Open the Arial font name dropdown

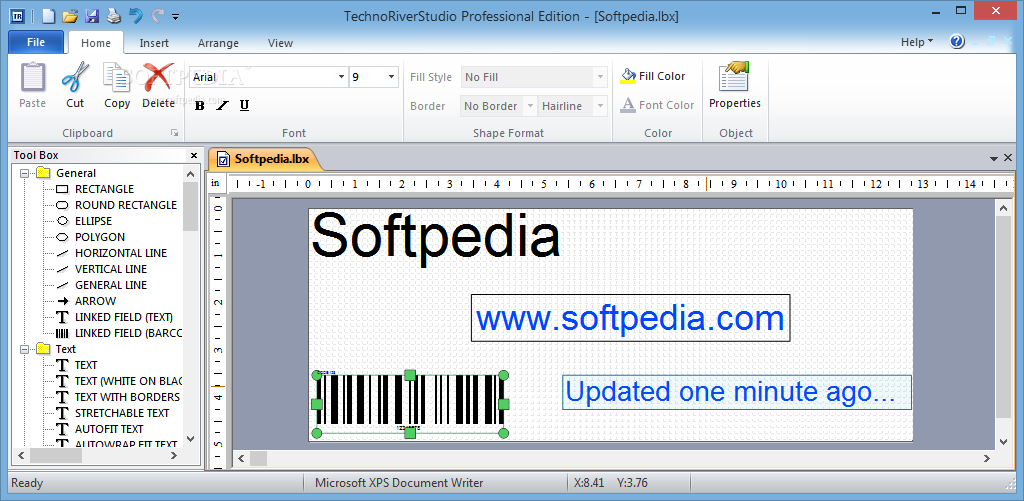(x=342, y=77)
